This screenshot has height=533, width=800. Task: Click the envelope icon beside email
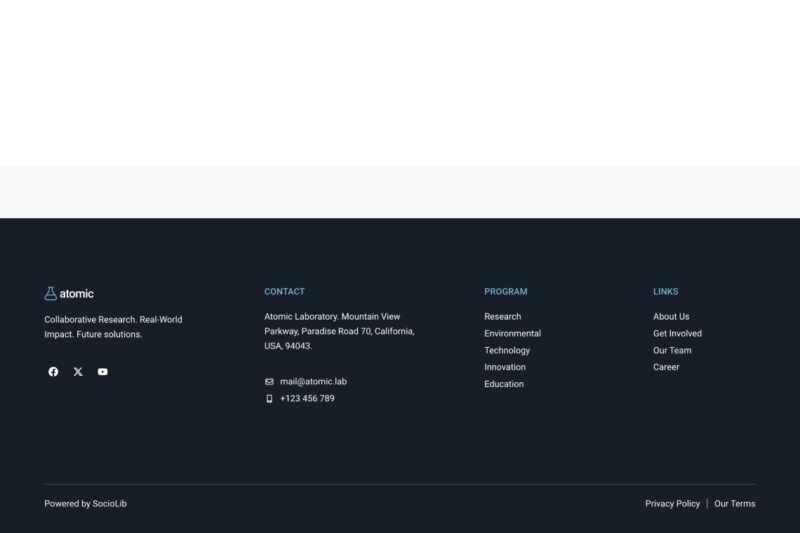269,382
